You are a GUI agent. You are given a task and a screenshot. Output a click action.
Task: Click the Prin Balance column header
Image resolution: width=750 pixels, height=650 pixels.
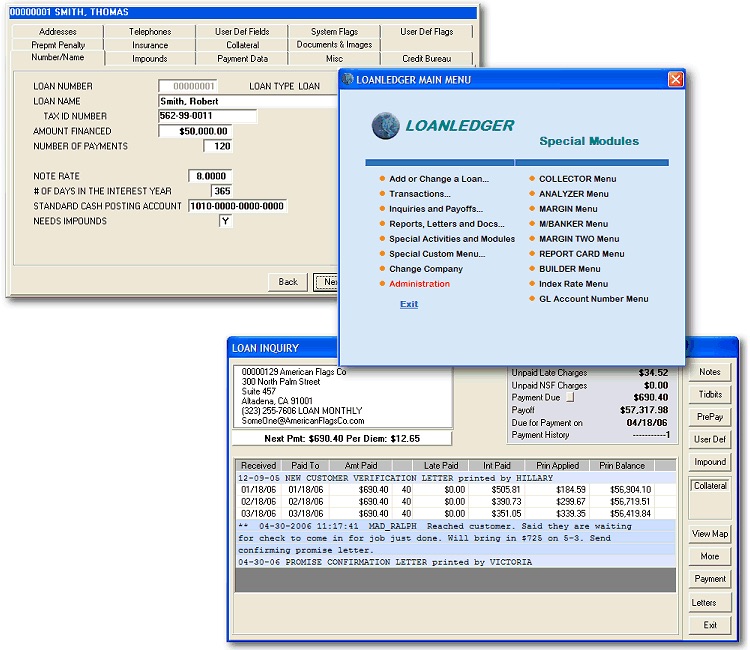(x=622, y=465)
